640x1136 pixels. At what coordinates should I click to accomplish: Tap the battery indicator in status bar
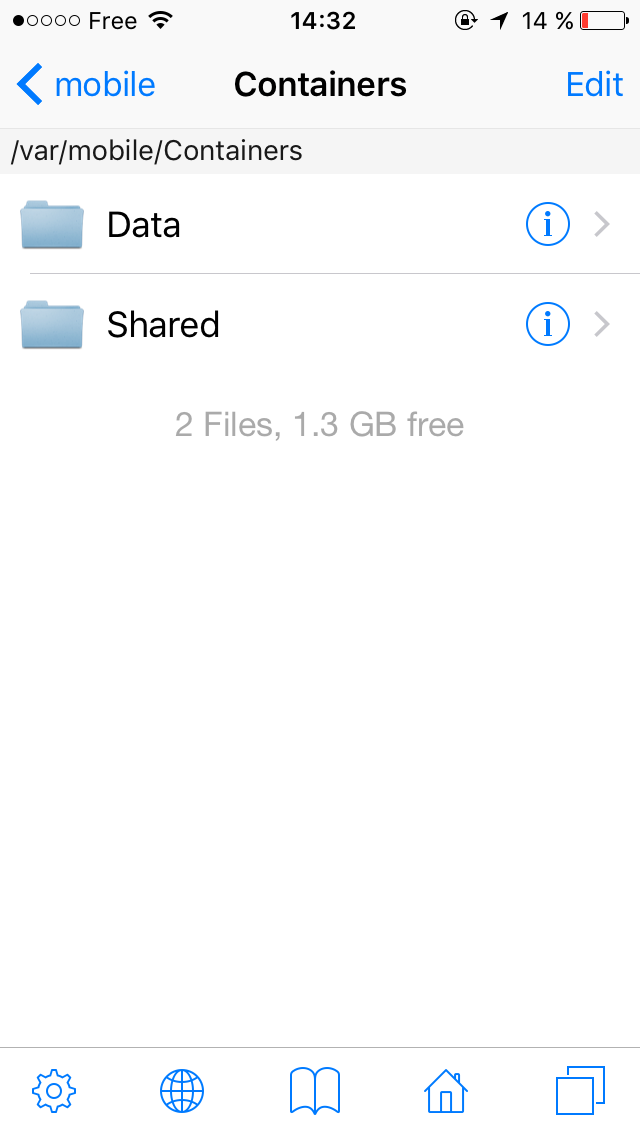pos(604,20)
